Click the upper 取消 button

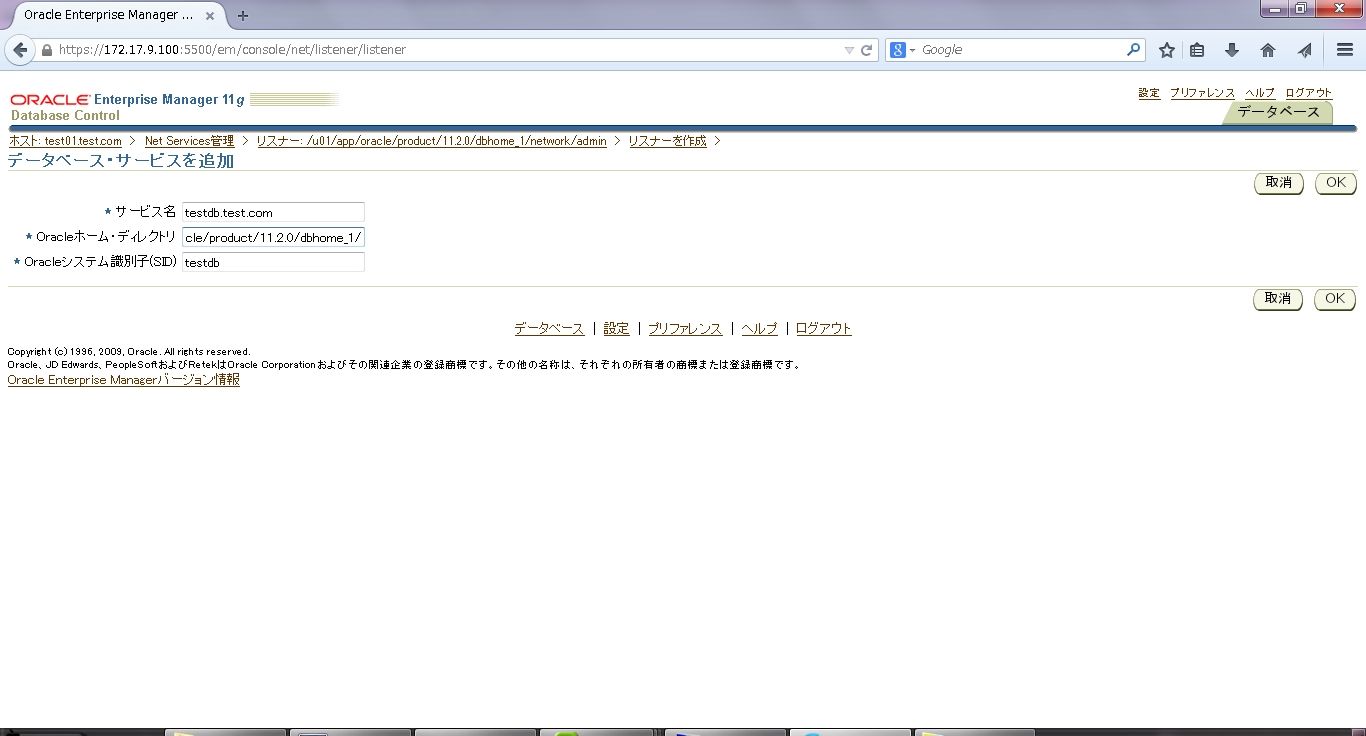click(x=1278, y=183)
